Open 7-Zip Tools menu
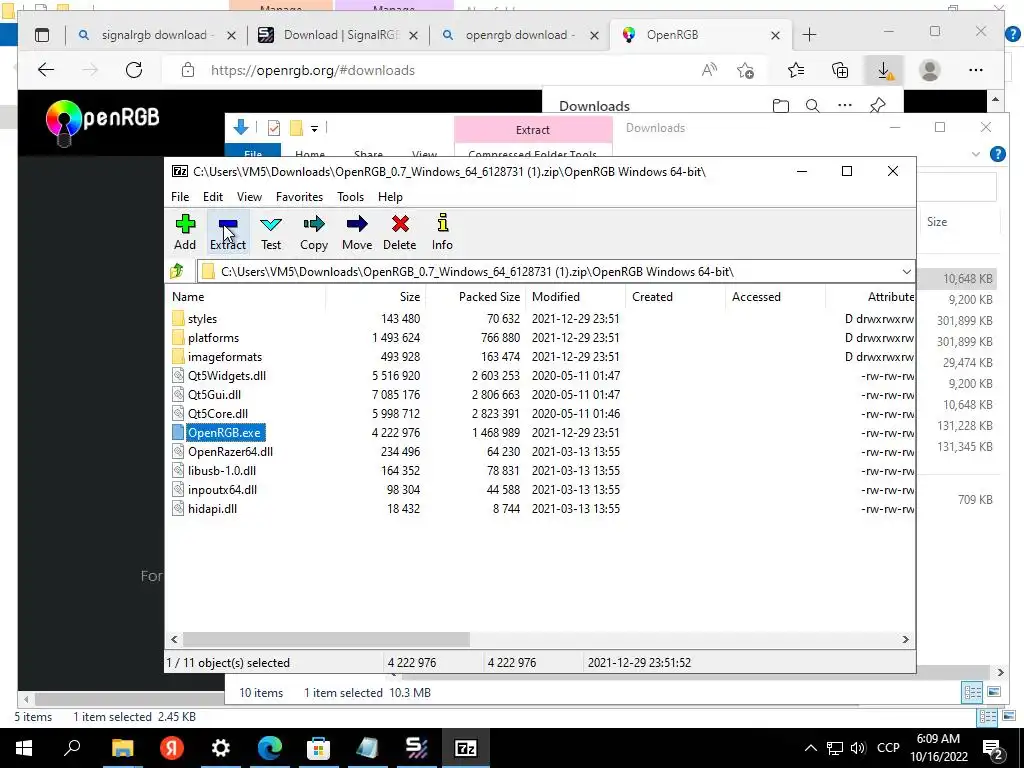Screen dimensions: 1024x768 pos(350,197)
